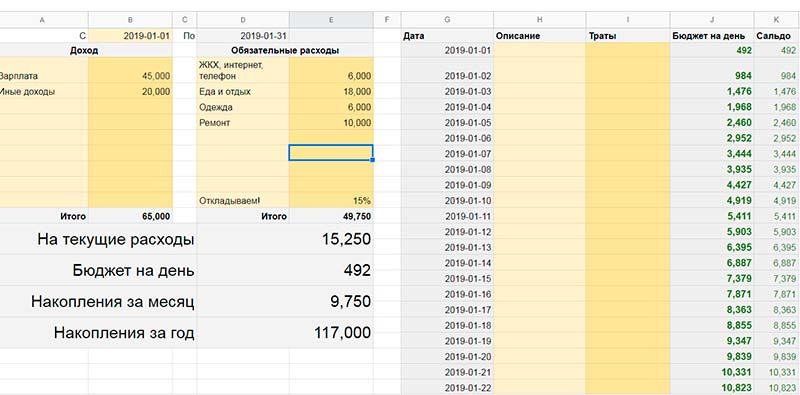Select bold budget value 10,331
Image resolution: width=800 pixels, height=395 pixels.
point(712,372)
